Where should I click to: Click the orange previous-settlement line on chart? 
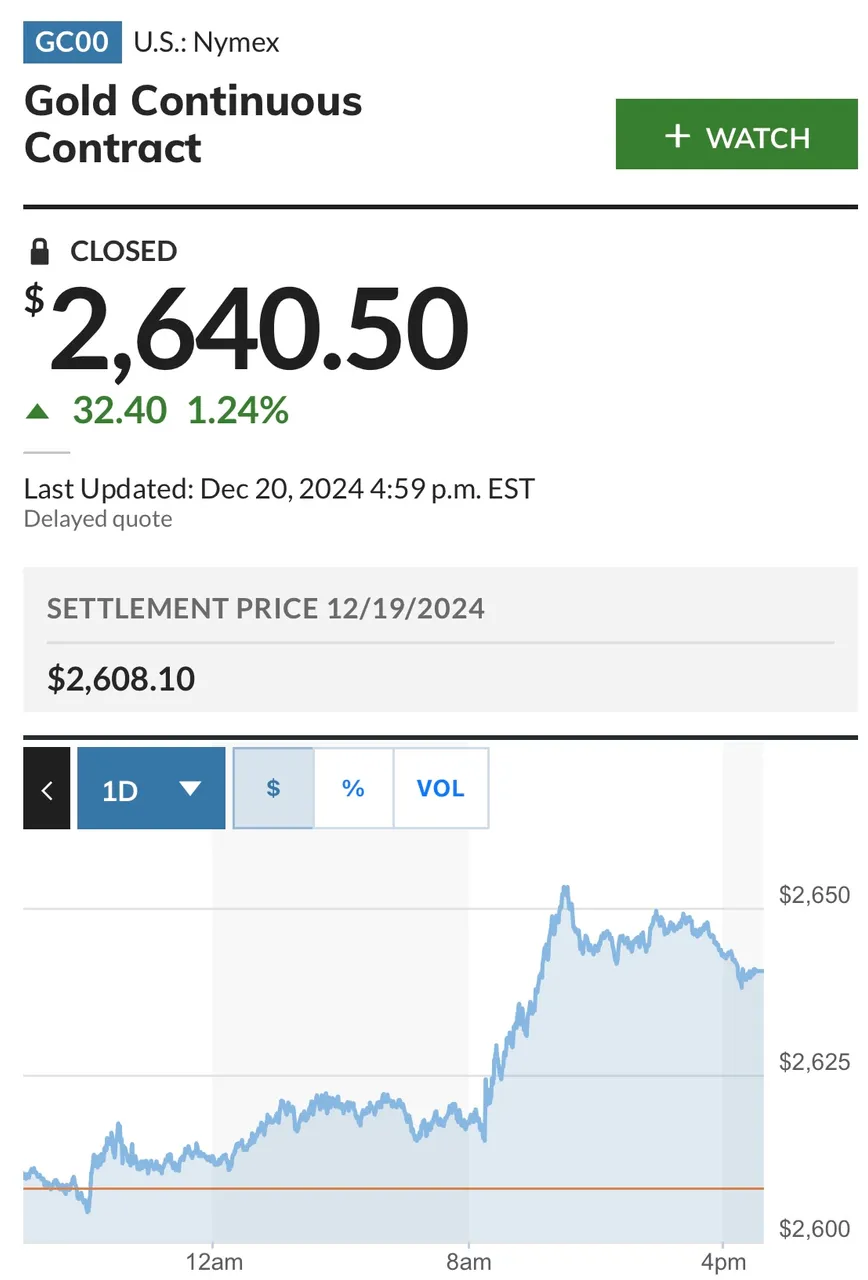pyautogui.click(x=393, y=1188)
